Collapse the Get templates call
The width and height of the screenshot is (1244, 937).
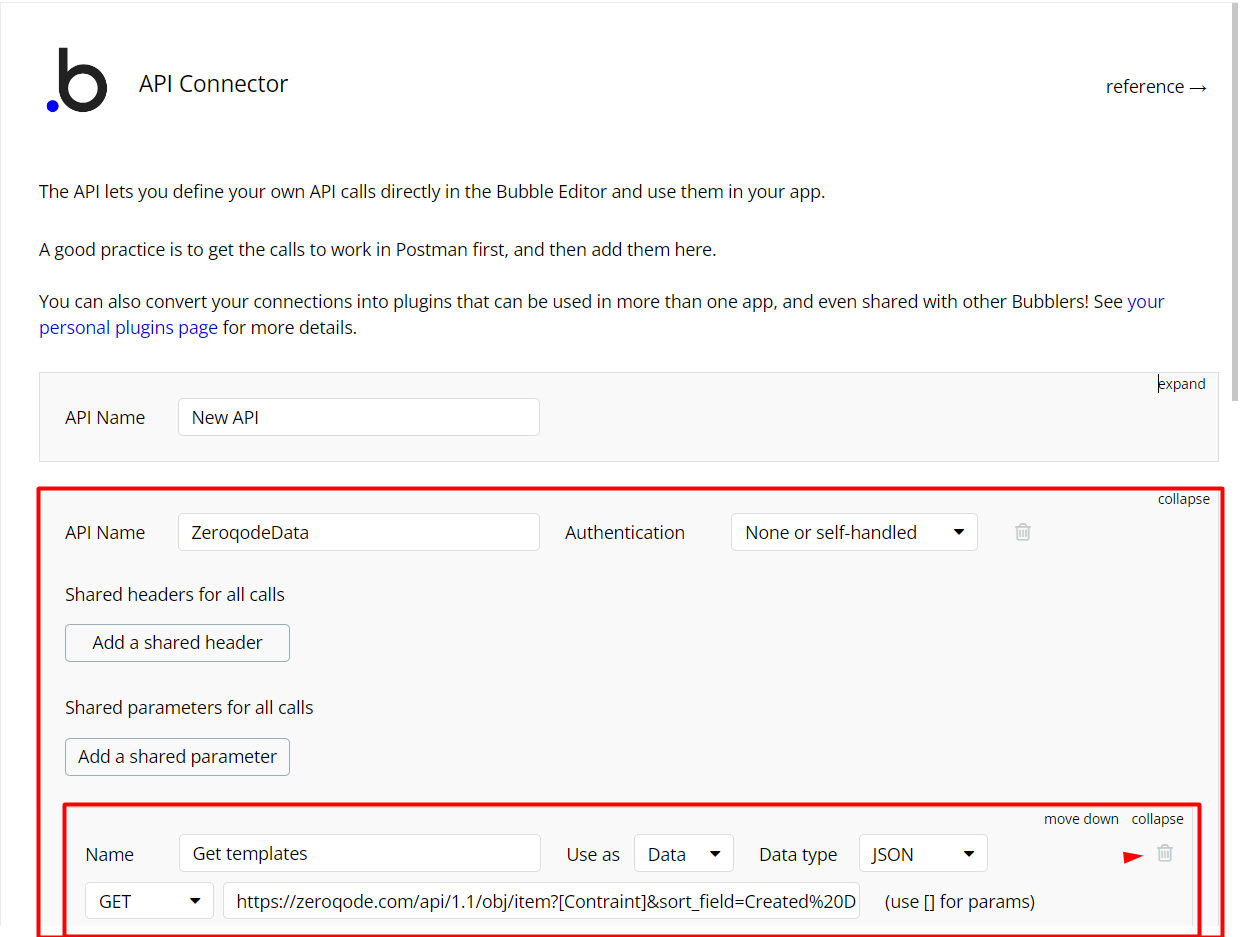1158,819
